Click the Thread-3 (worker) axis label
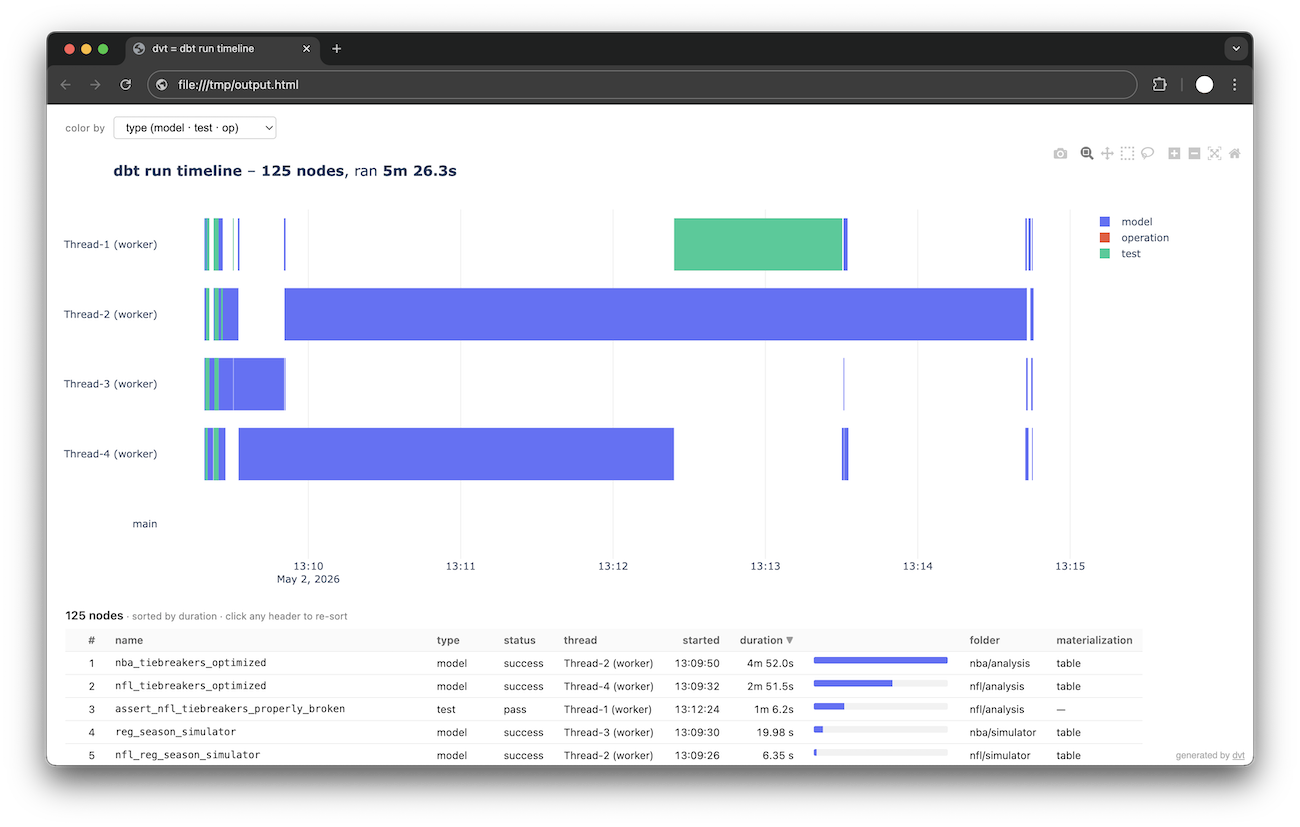This screenshot has width=1300, height=827. click(110, 384)
